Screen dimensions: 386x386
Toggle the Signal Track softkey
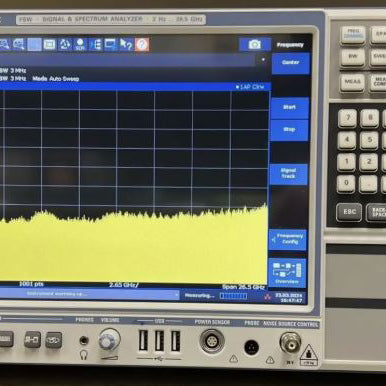pos(288,174)
